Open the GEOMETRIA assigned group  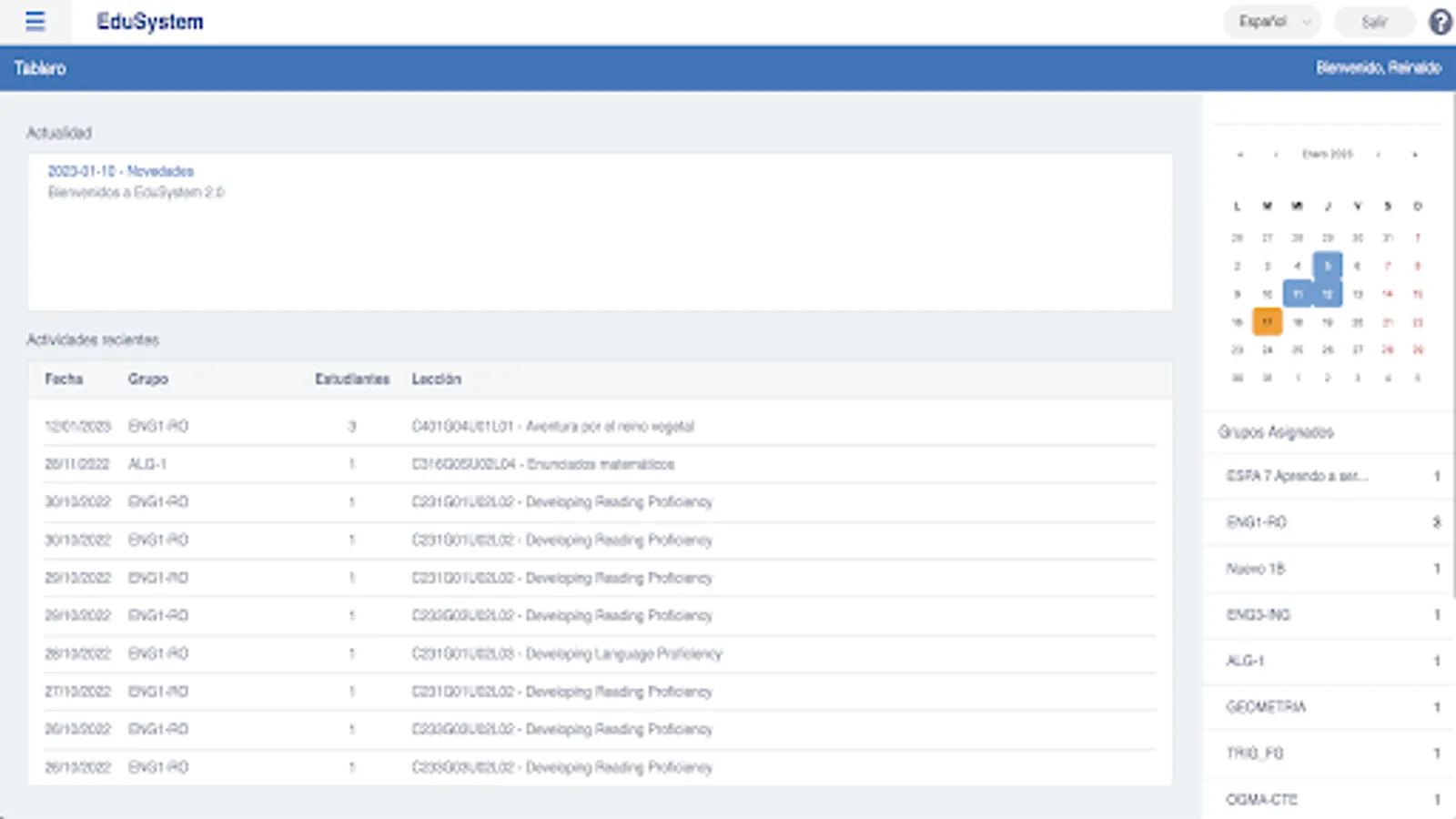pos(1330,707)
